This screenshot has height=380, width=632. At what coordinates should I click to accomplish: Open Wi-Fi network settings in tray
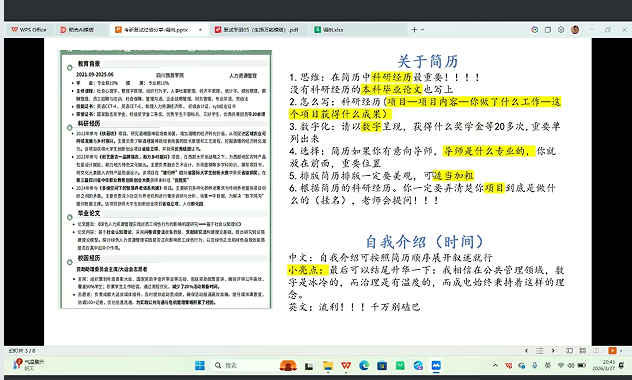pos(561,365)
